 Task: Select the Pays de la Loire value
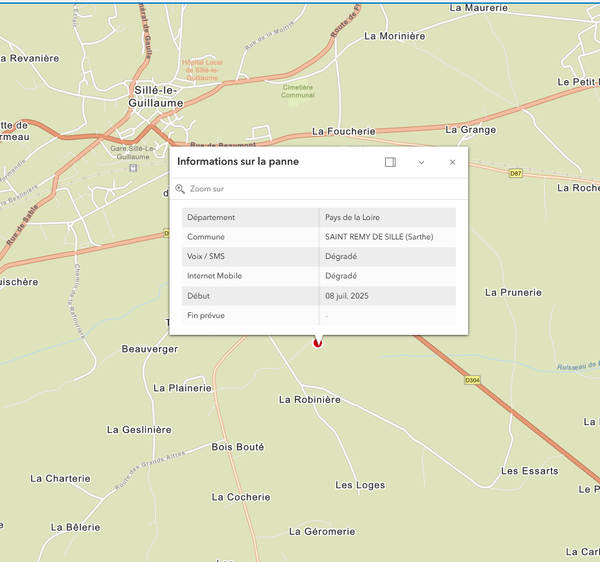pyautogui.click(x=352, y=217)
